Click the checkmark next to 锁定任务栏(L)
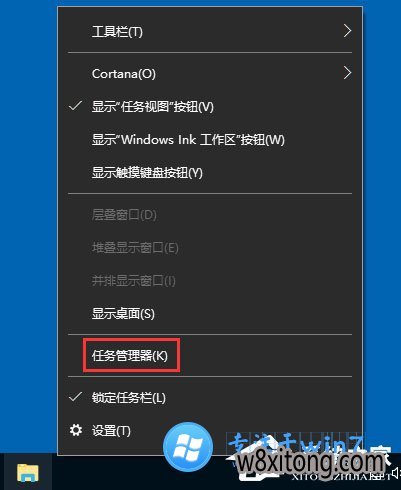This screenshot has width=401, height=490. (75, 397)
